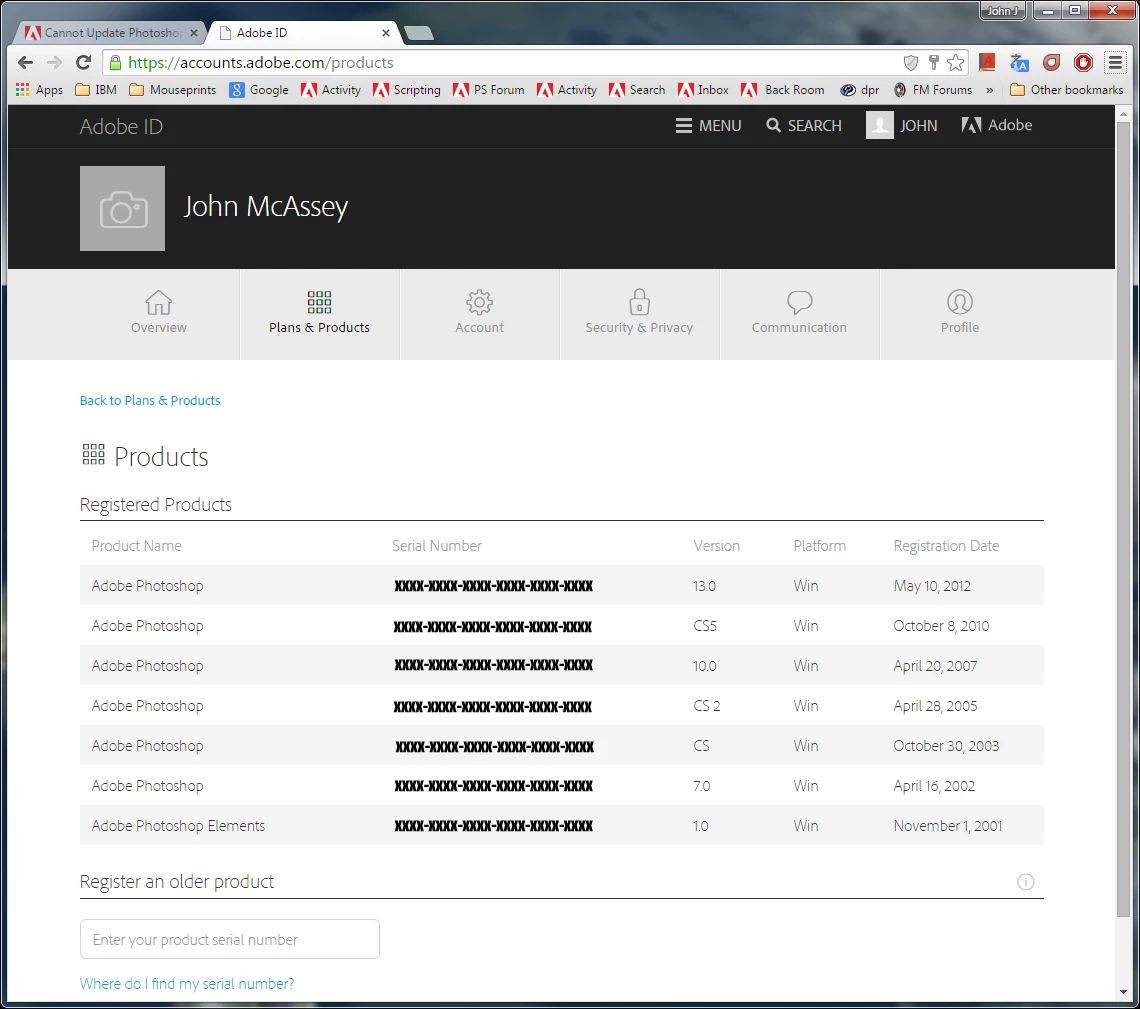
Task: Open the Mouseprints bookmarks folder
Action: point(172,89)
